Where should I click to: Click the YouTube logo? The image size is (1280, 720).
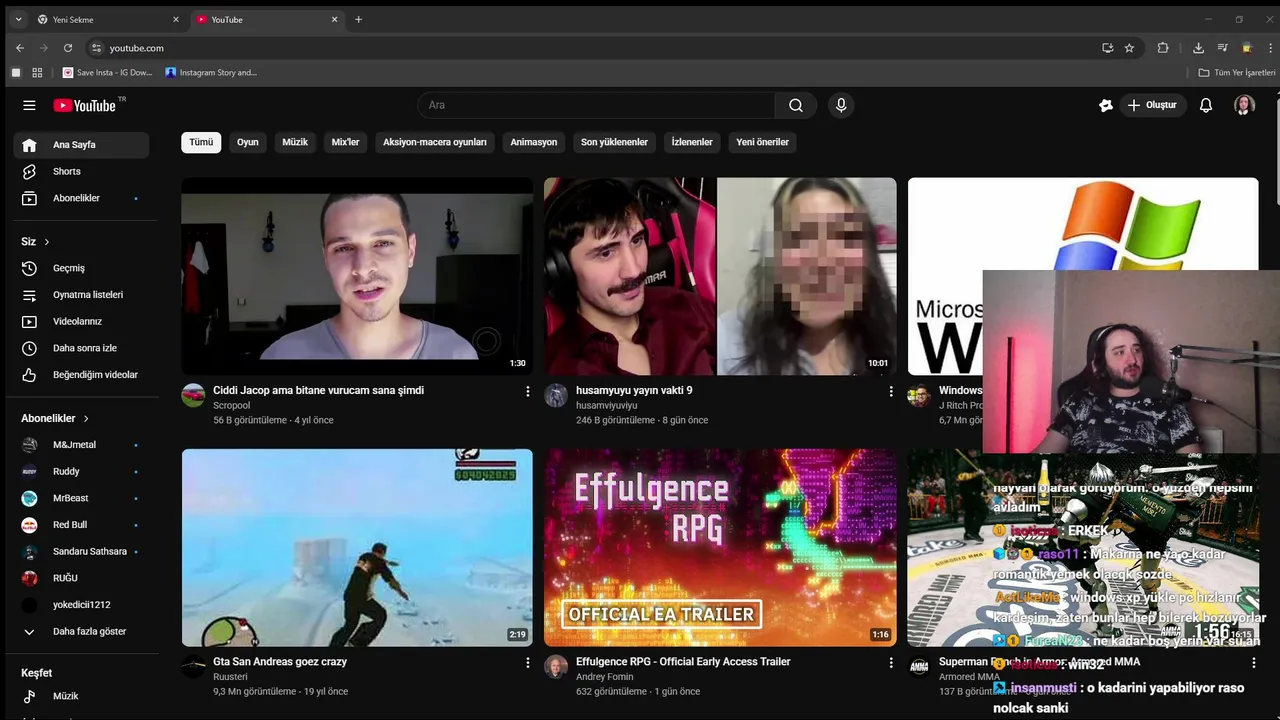pyautogui.click(x=86, y=105)
